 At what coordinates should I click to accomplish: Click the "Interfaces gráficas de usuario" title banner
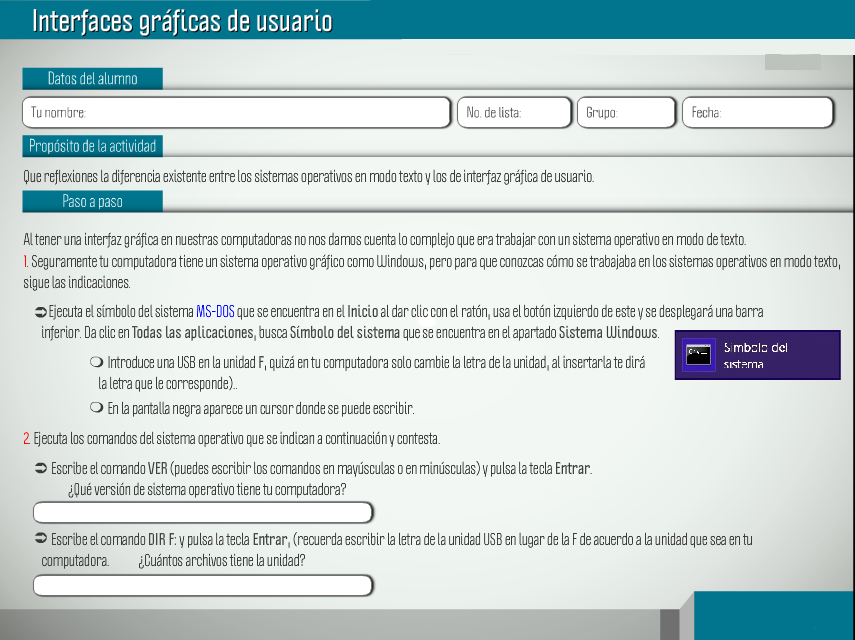(183, 21)
